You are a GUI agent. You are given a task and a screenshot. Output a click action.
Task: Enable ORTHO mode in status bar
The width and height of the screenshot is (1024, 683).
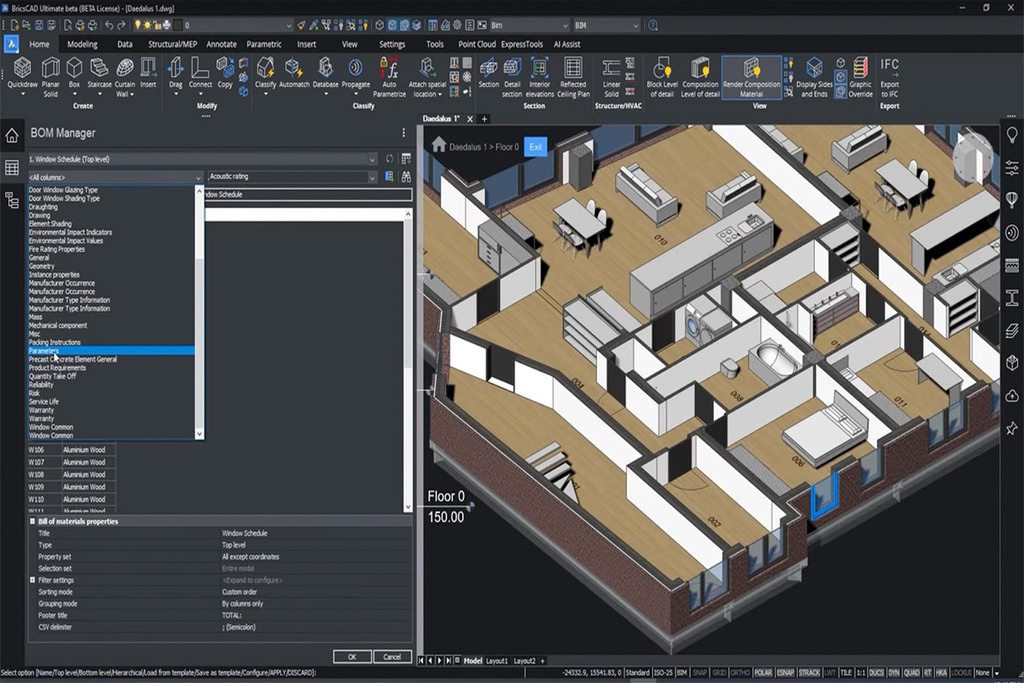tap(741, 673)
